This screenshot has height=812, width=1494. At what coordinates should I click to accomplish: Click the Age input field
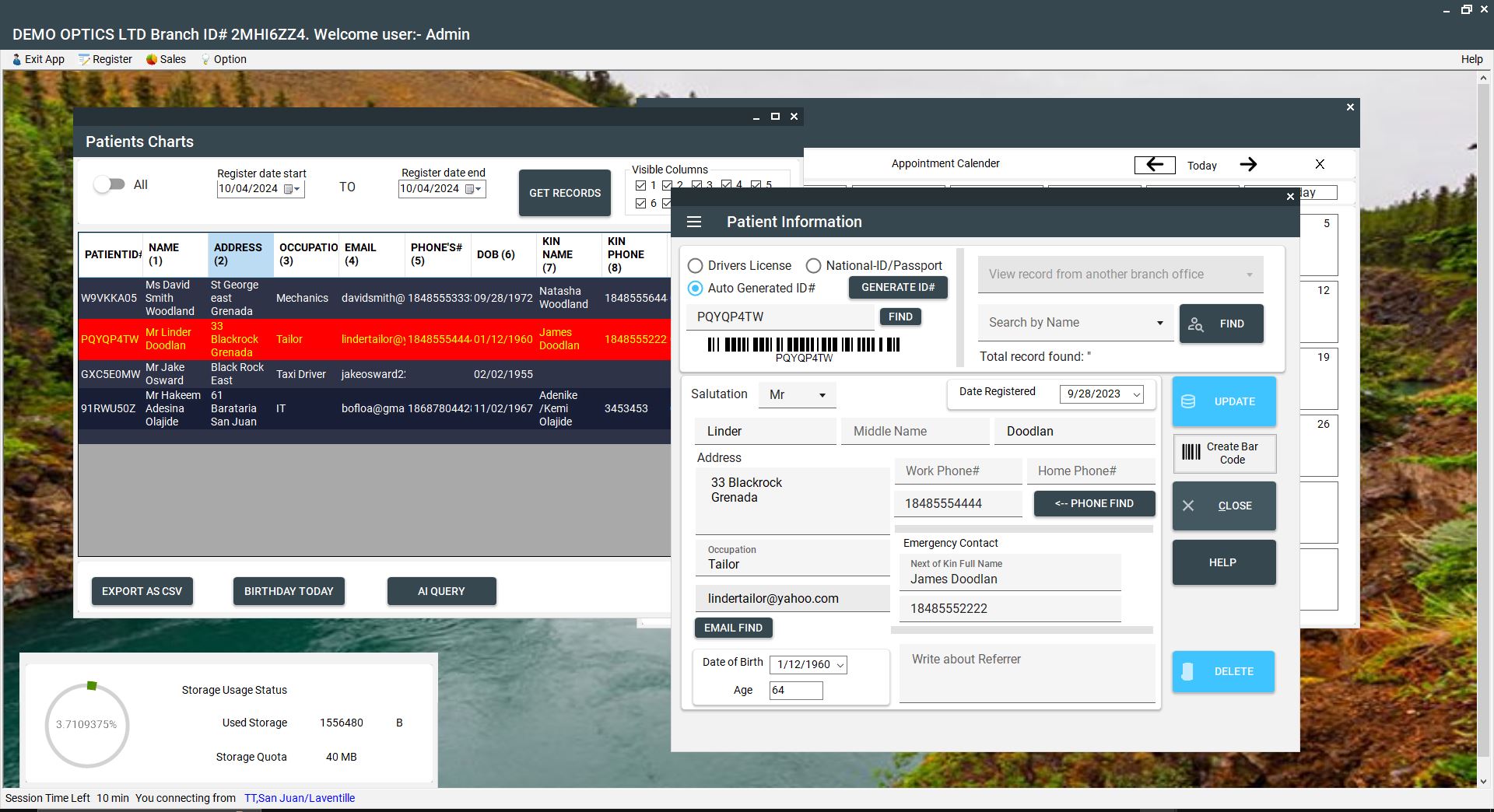tap(796, 690)
